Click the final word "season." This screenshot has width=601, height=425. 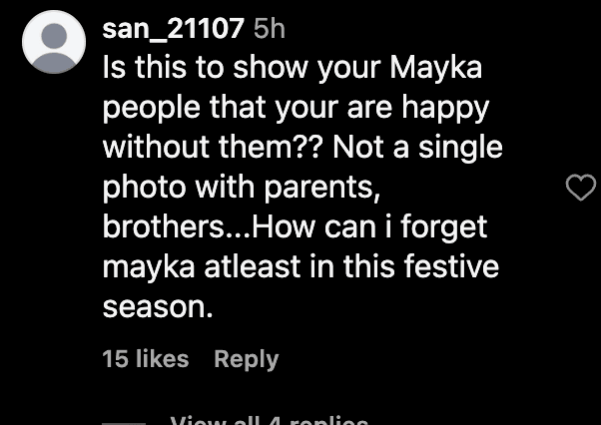pos(159,307)
